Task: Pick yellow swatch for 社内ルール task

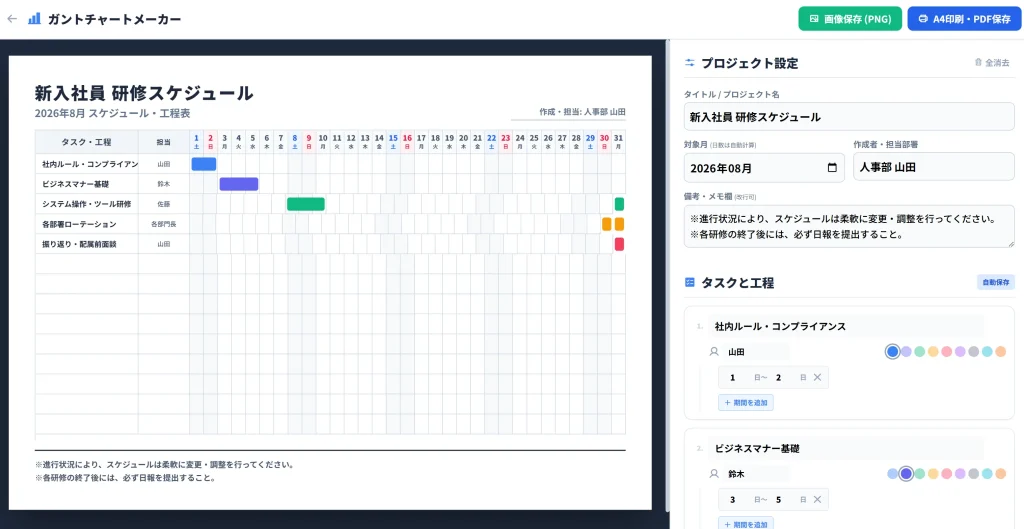Action: pyautogui.click(x=933, y=351)
